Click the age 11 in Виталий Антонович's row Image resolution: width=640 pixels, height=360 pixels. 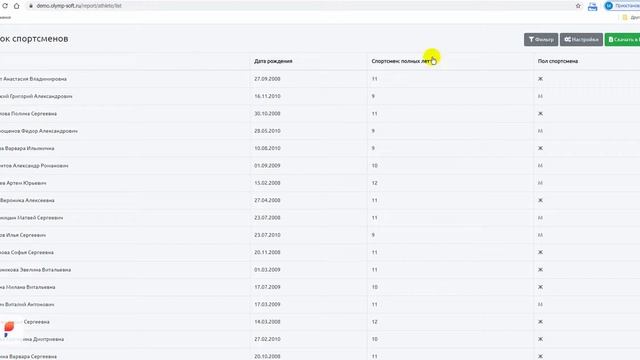point(374,304)
